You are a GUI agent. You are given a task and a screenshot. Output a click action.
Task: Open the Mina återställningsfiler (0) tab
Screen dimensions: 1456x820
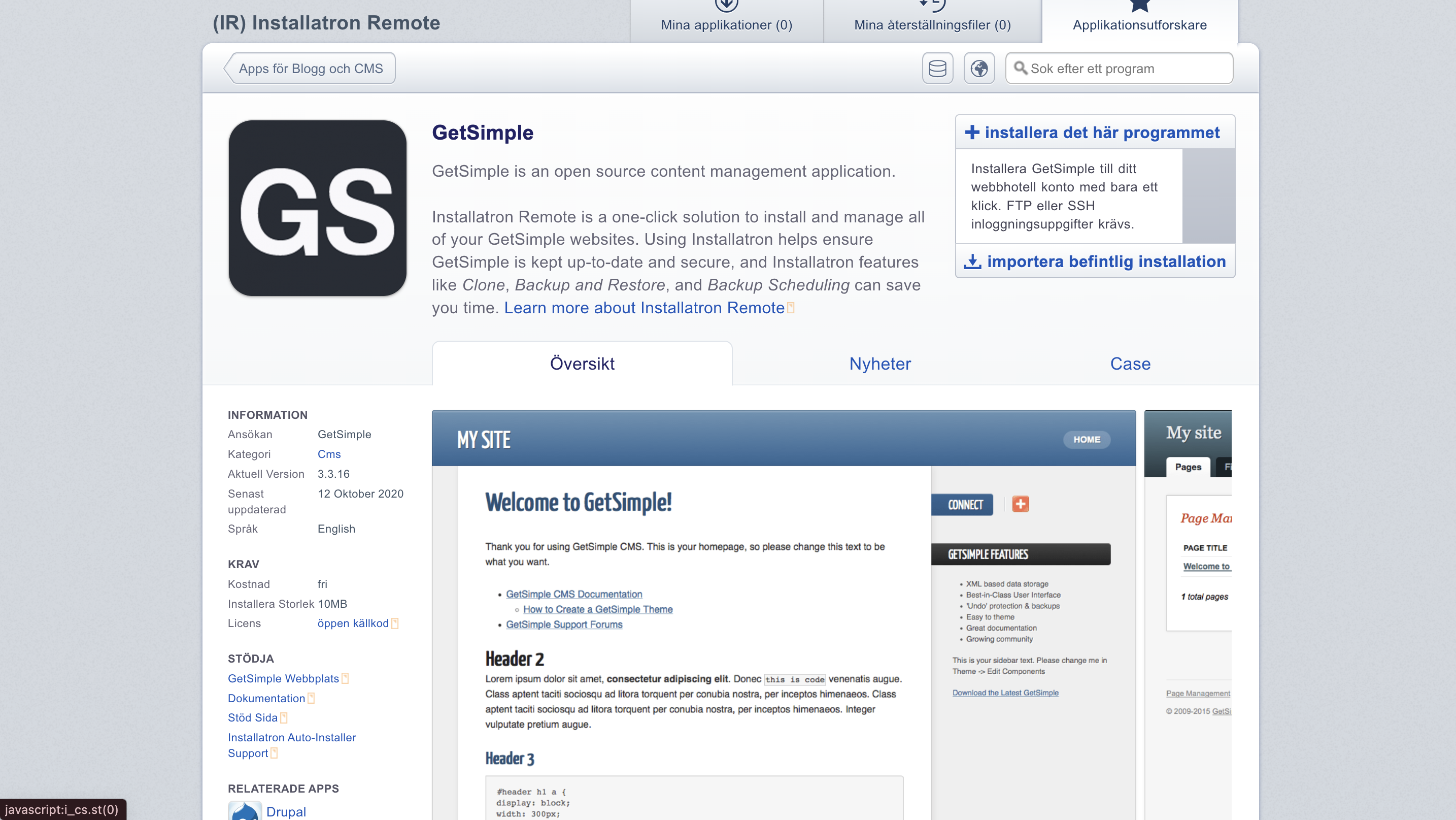tap(932, 20)
